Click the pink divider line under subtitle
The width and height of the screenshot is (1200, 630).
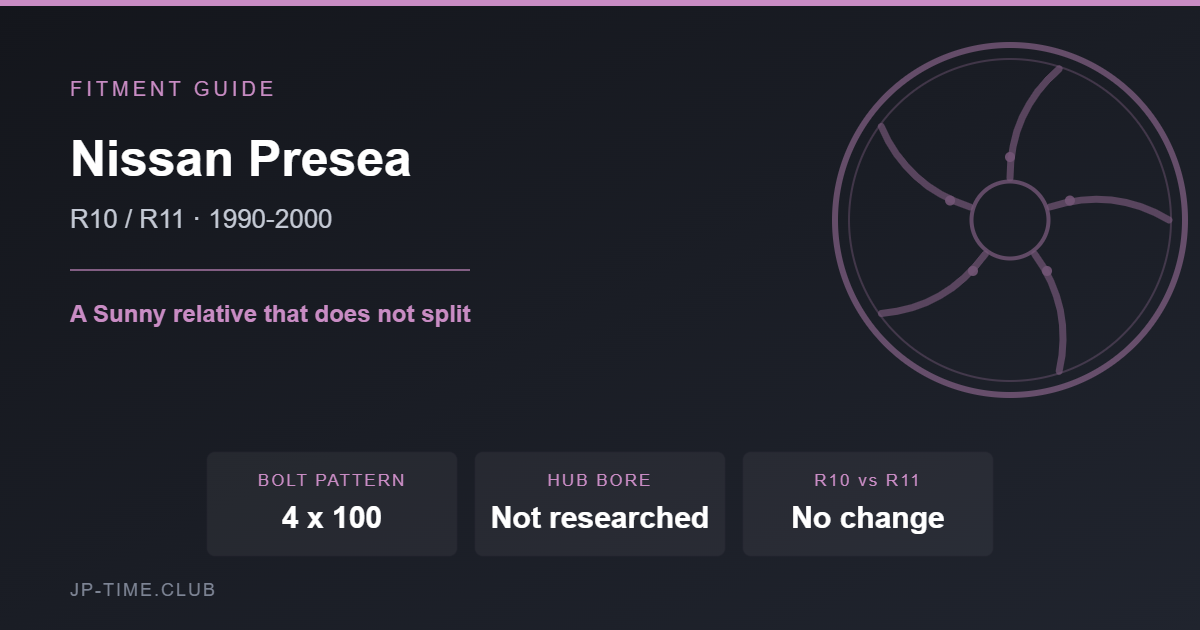coord(270,270)
